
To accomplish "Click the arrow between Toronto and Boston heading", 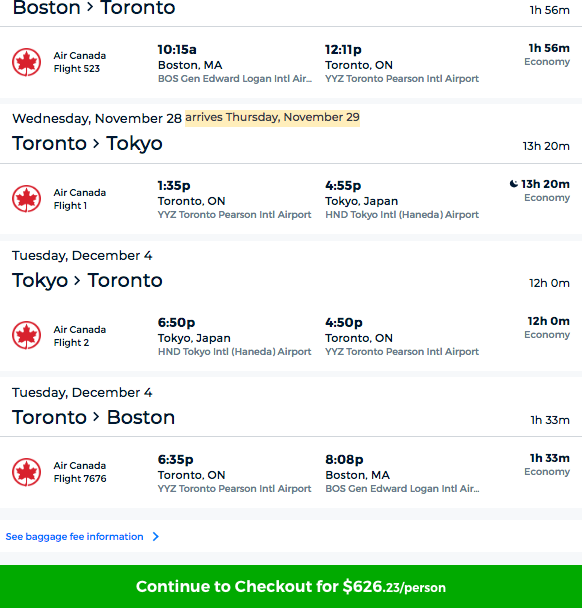I will (x=96, y=418).
